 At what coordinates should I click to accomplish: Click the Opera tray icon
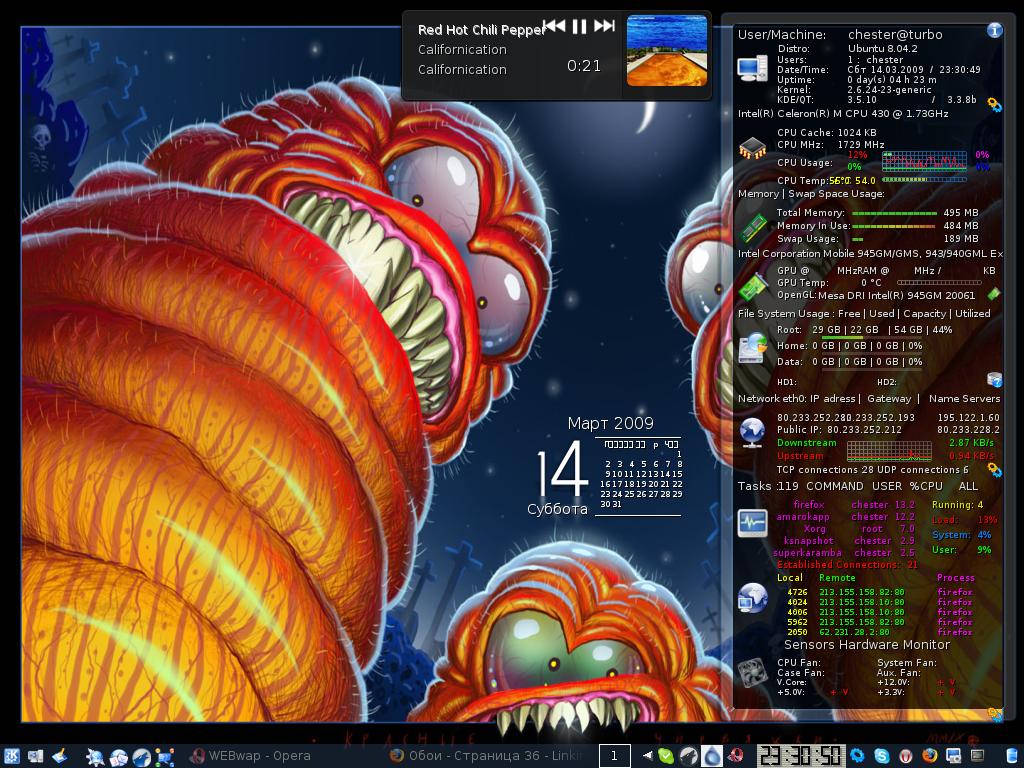906,756
